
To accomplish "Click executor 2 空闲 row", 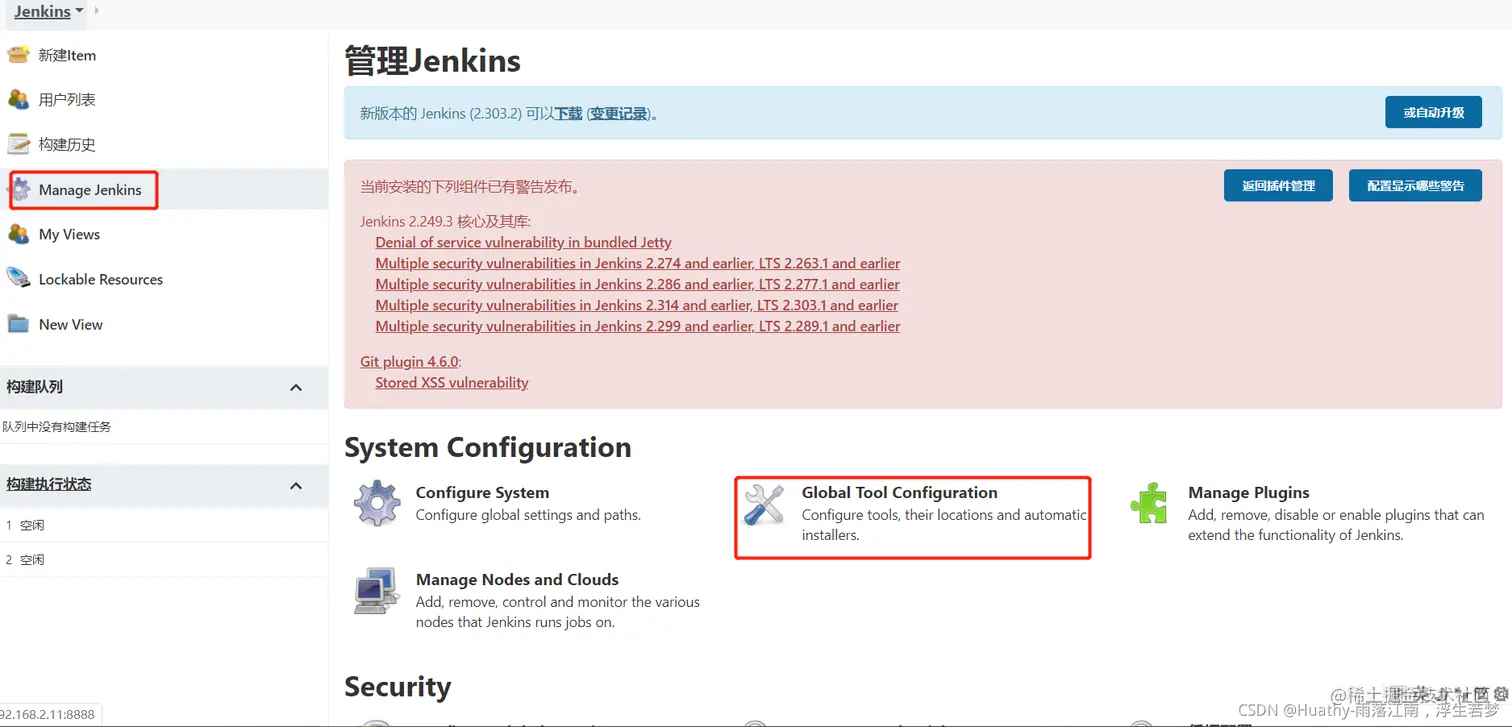I will pyautogui.click(x=164, y=560).
